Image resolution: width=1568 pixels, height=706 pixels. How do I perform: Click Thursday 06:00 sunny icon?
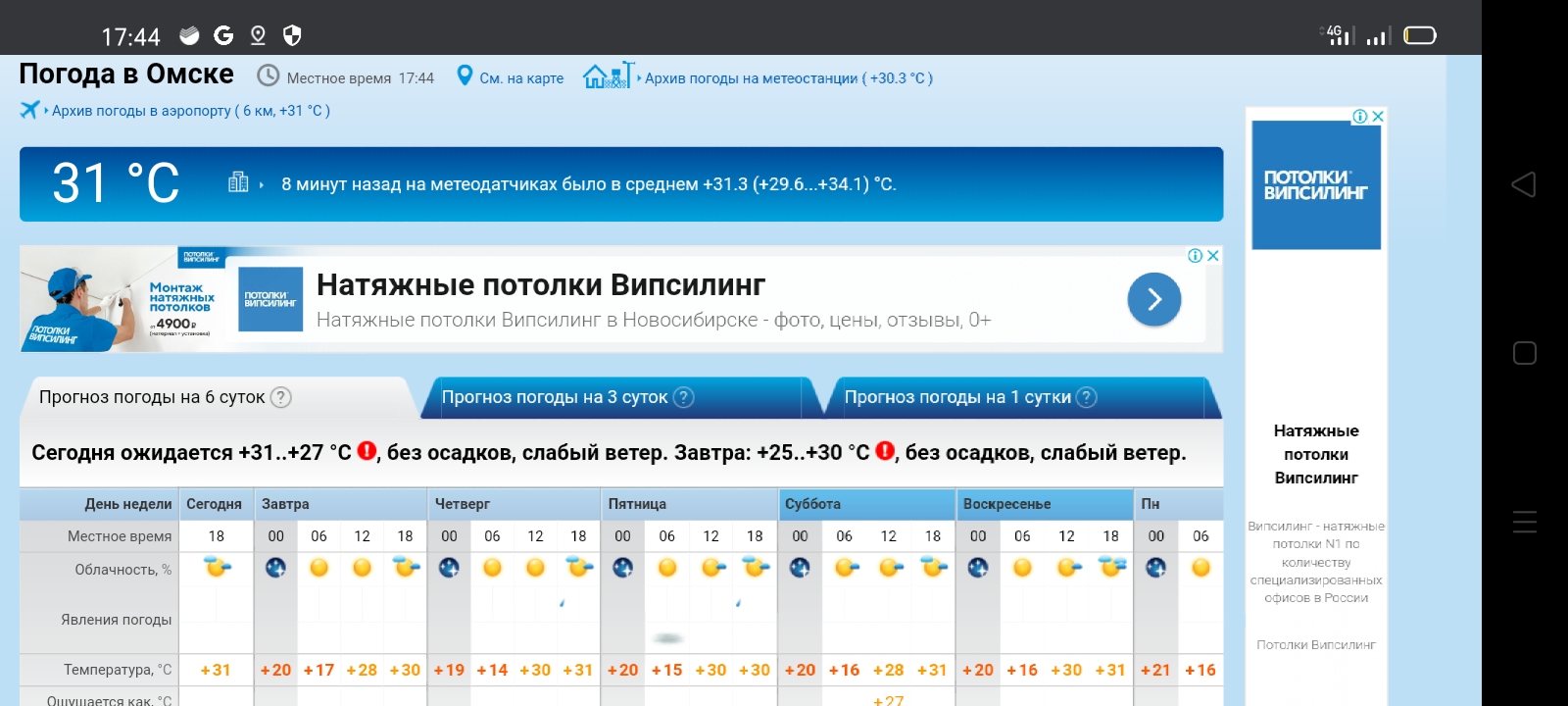click(x=492, y=567)
